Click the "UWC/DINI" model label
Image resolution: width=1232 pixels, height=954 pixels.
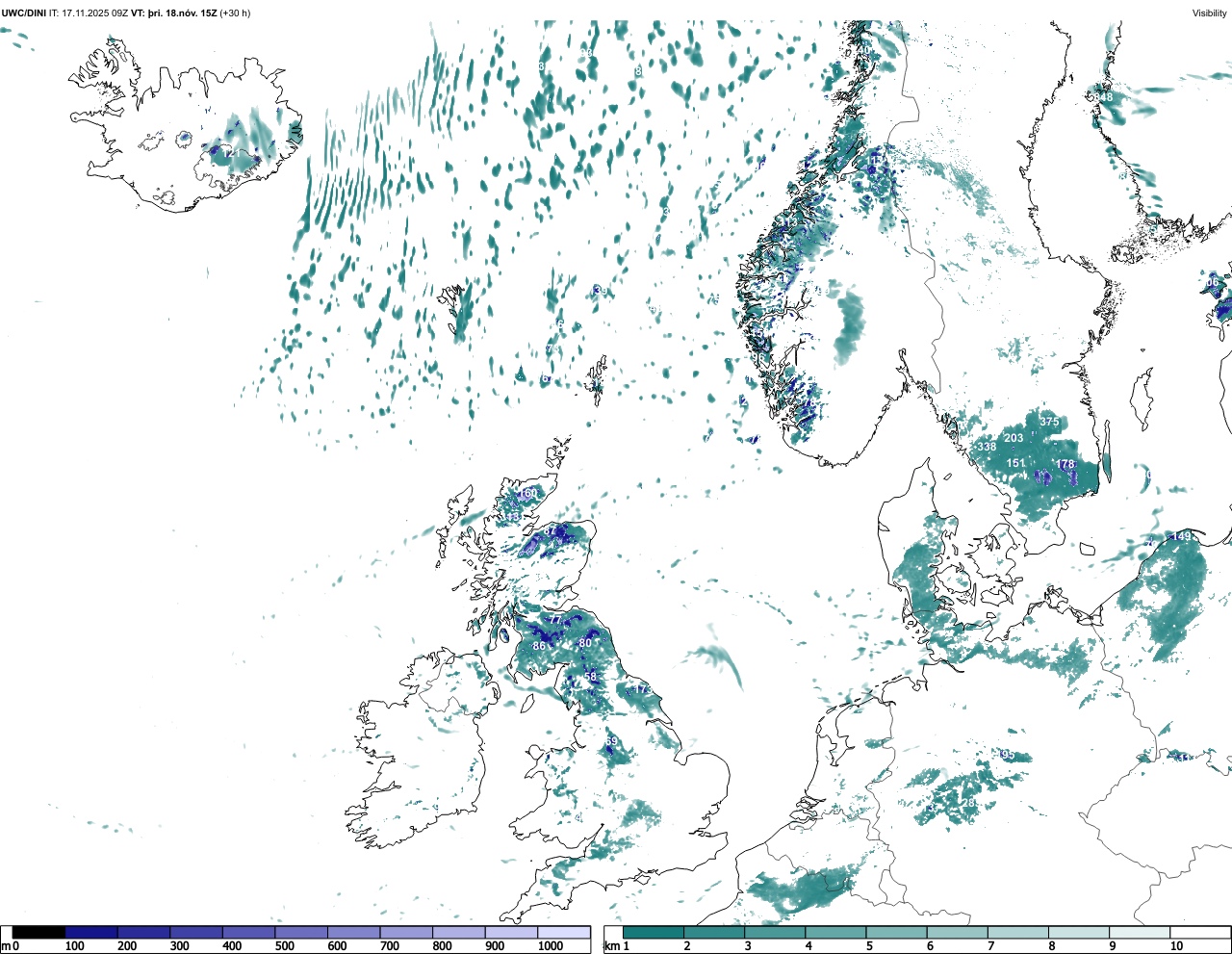(23, 13)
